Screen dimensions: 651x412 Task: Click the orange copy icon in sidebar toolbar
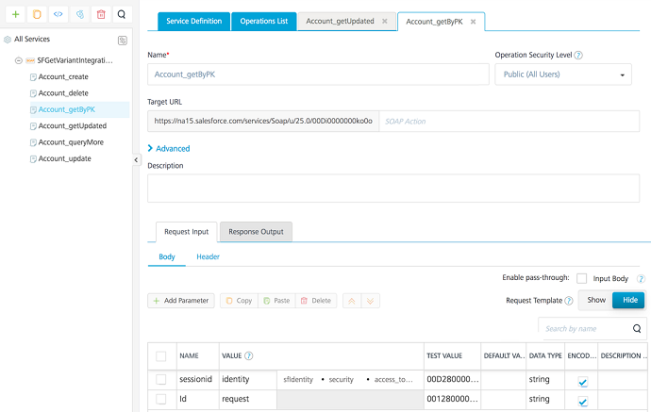[x=37, y=15]
